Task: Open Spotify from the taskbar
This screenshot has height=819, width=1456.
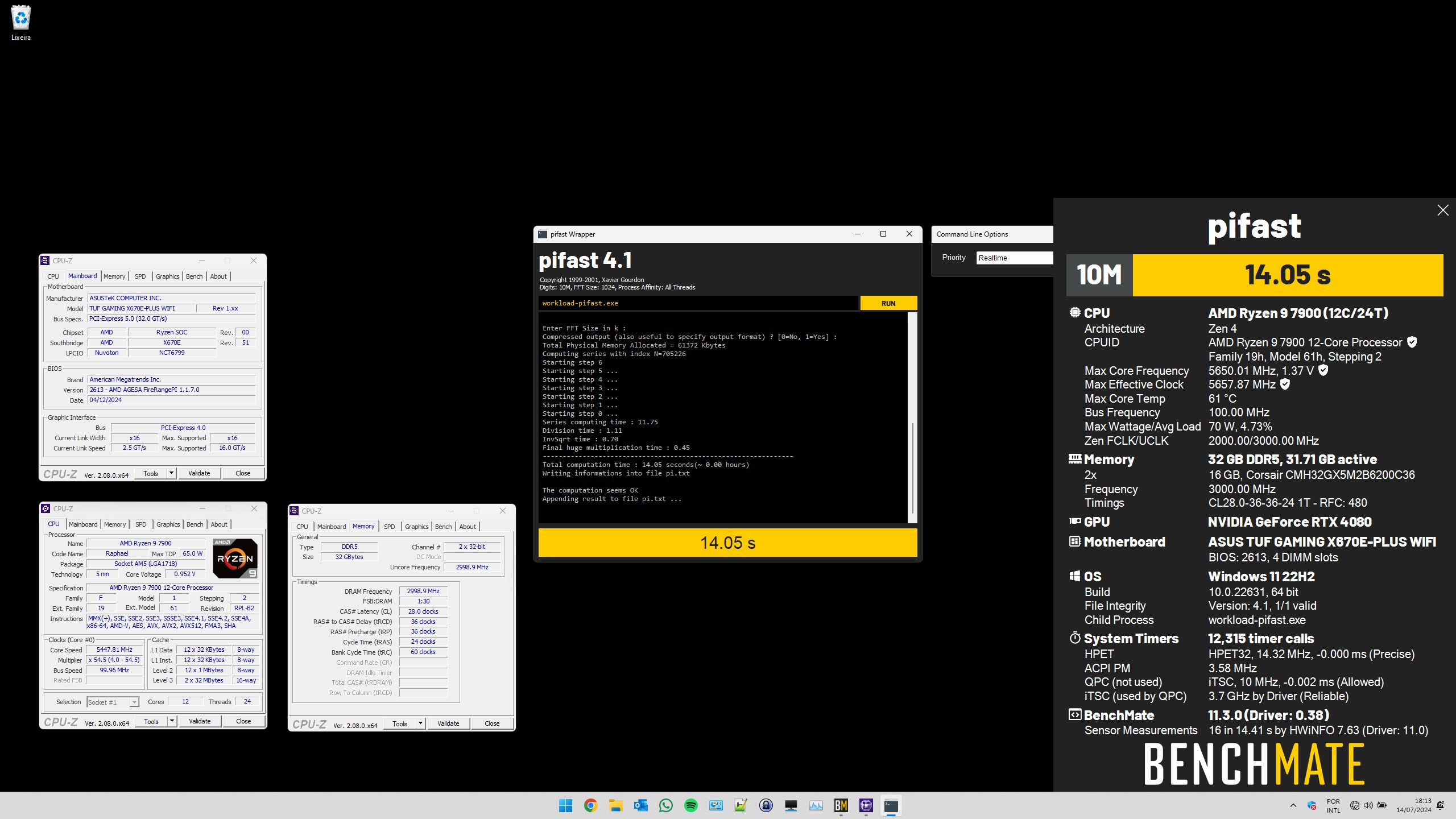Action: (x=690, y=805)
